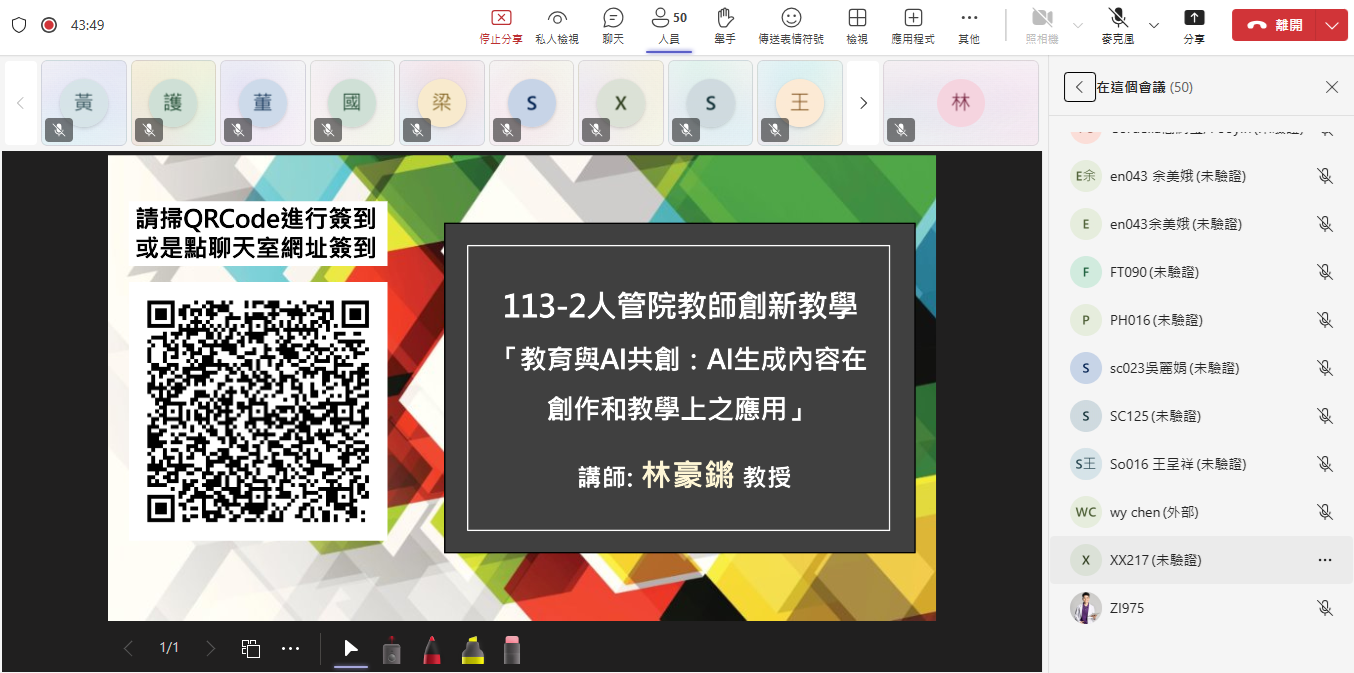Go to next slide arrow
The height and width of the screenshot is (673, 1354).
pos(210,648)
